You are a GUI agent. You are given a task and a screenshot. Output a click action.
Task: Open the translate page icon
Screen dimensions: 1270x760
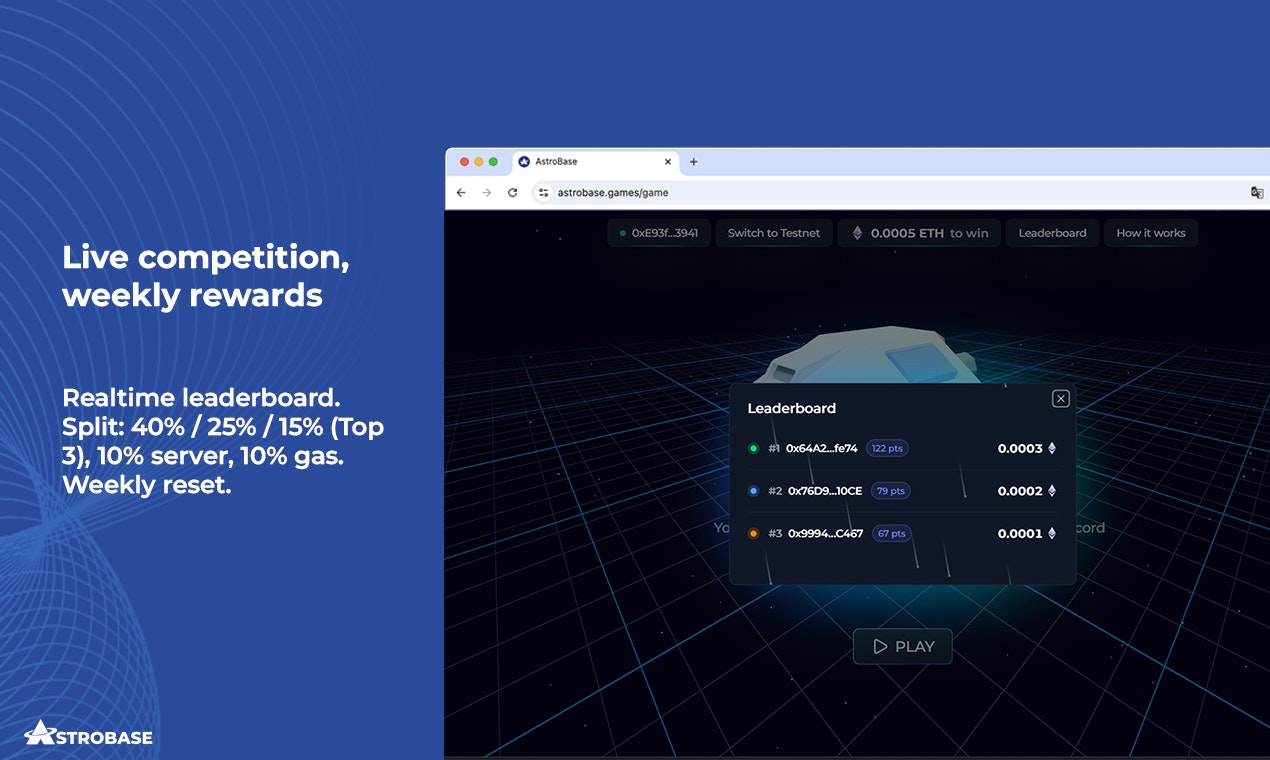click(x=1257, y=192)
